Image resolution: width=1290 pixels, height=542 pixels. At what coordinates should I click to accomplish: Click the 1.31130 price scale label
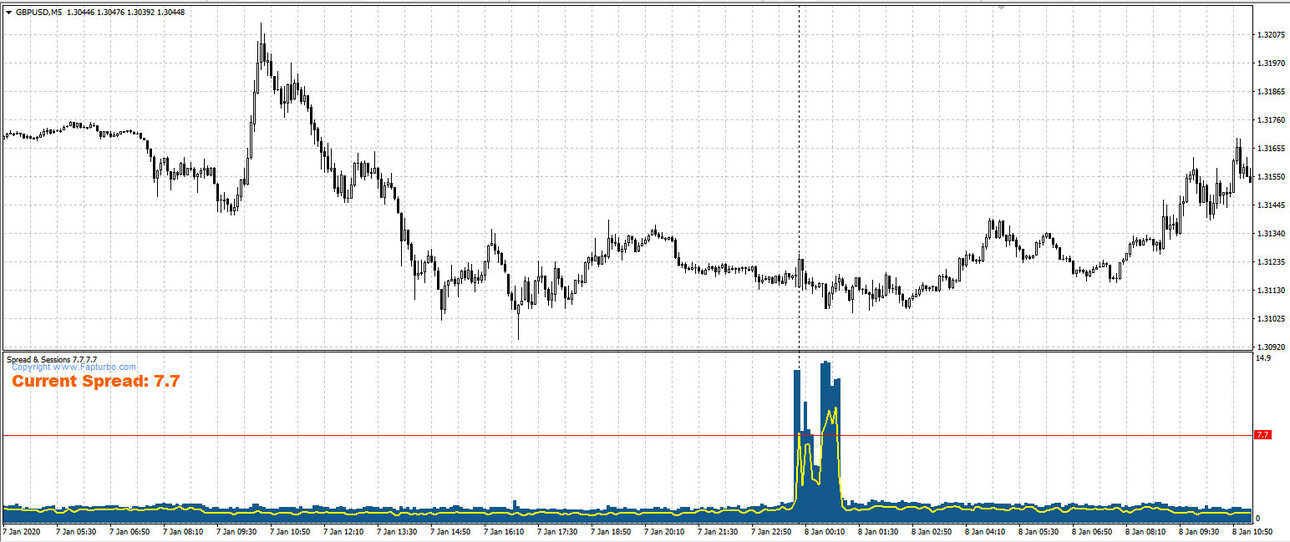pyautogui.click(x=1271, y=290)
